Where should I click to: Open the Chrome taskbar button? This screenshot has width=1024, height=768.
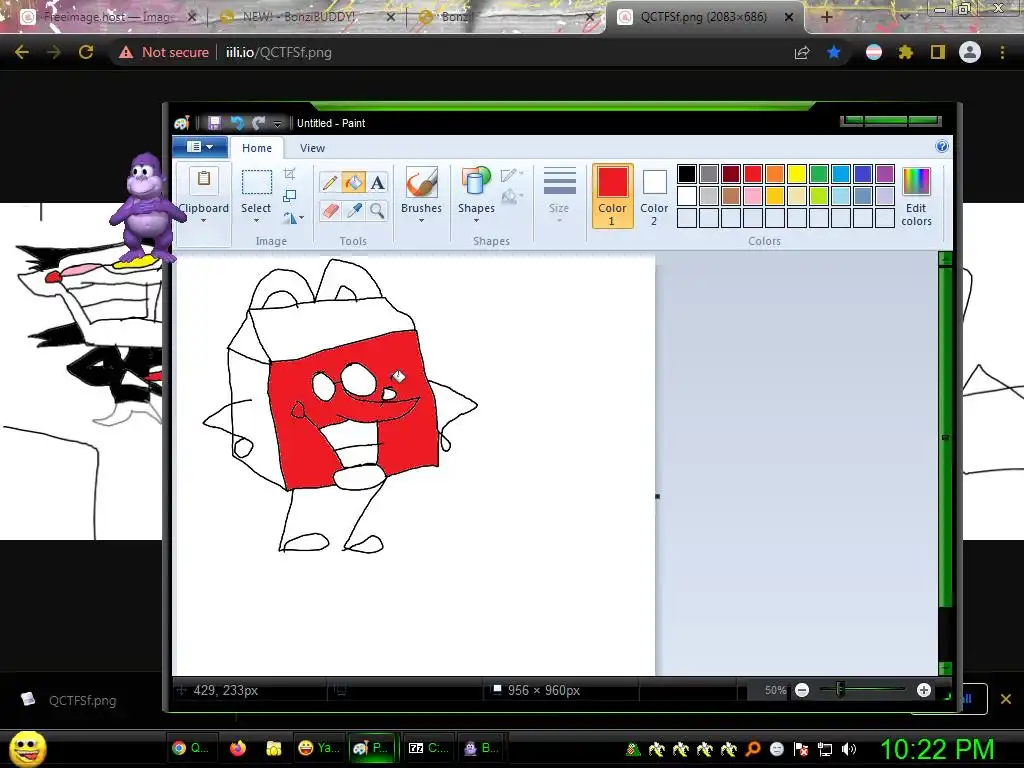coord(190,748)
